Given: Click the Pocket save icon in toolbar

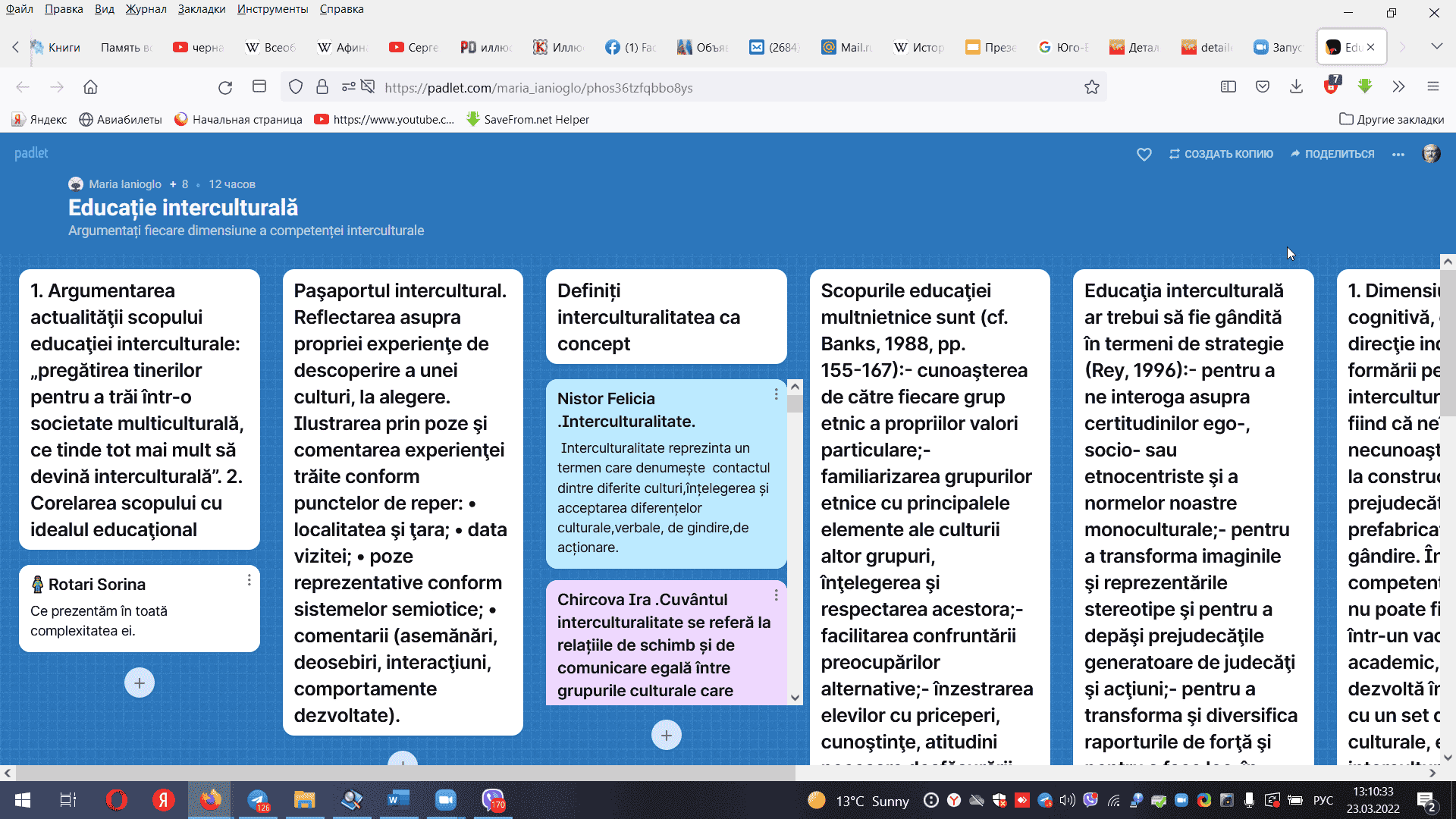Looking at the screenshot, I should click(x=1262, y=87).
